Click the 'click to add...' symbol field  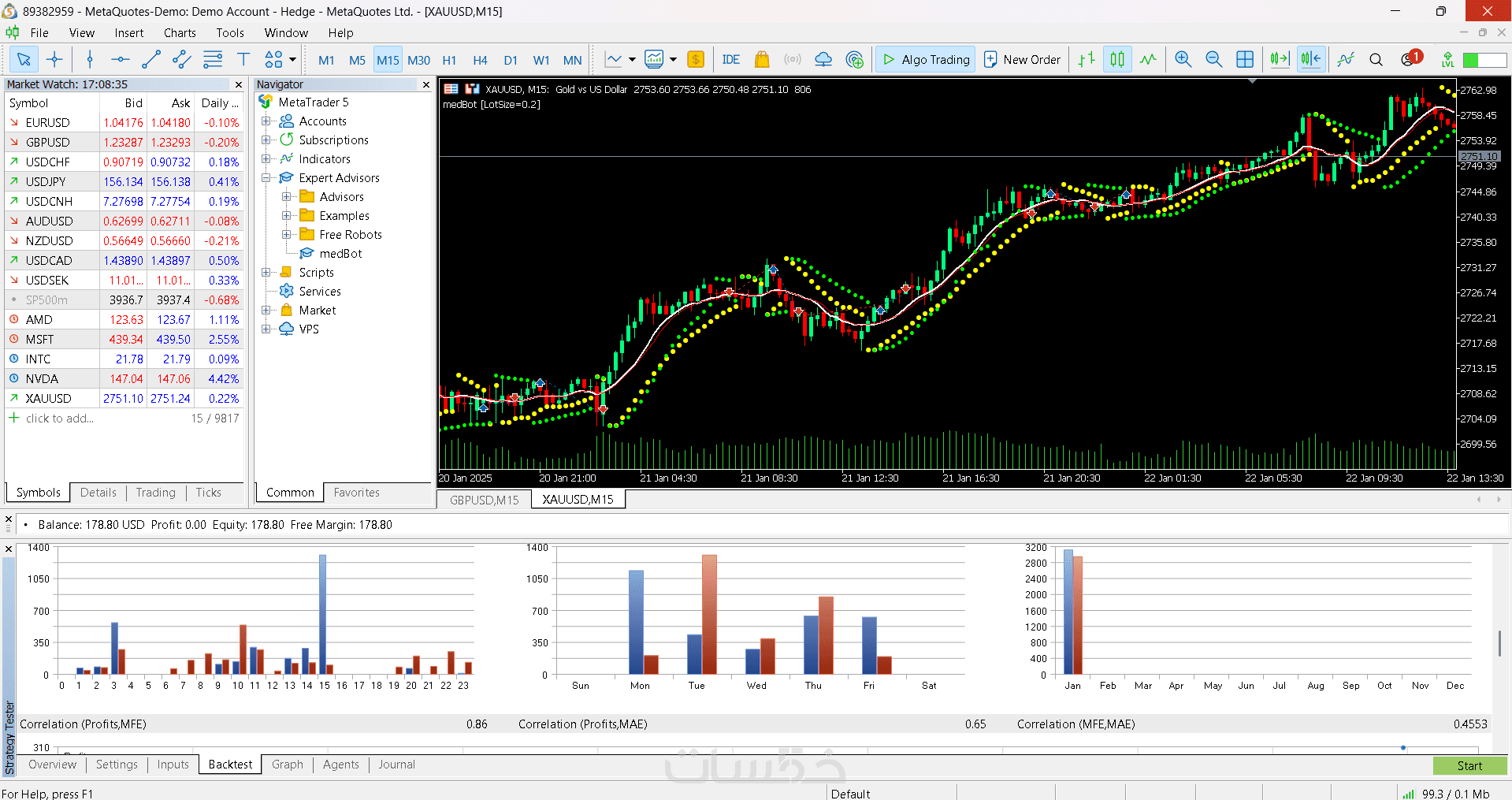(x=59, y=419)
